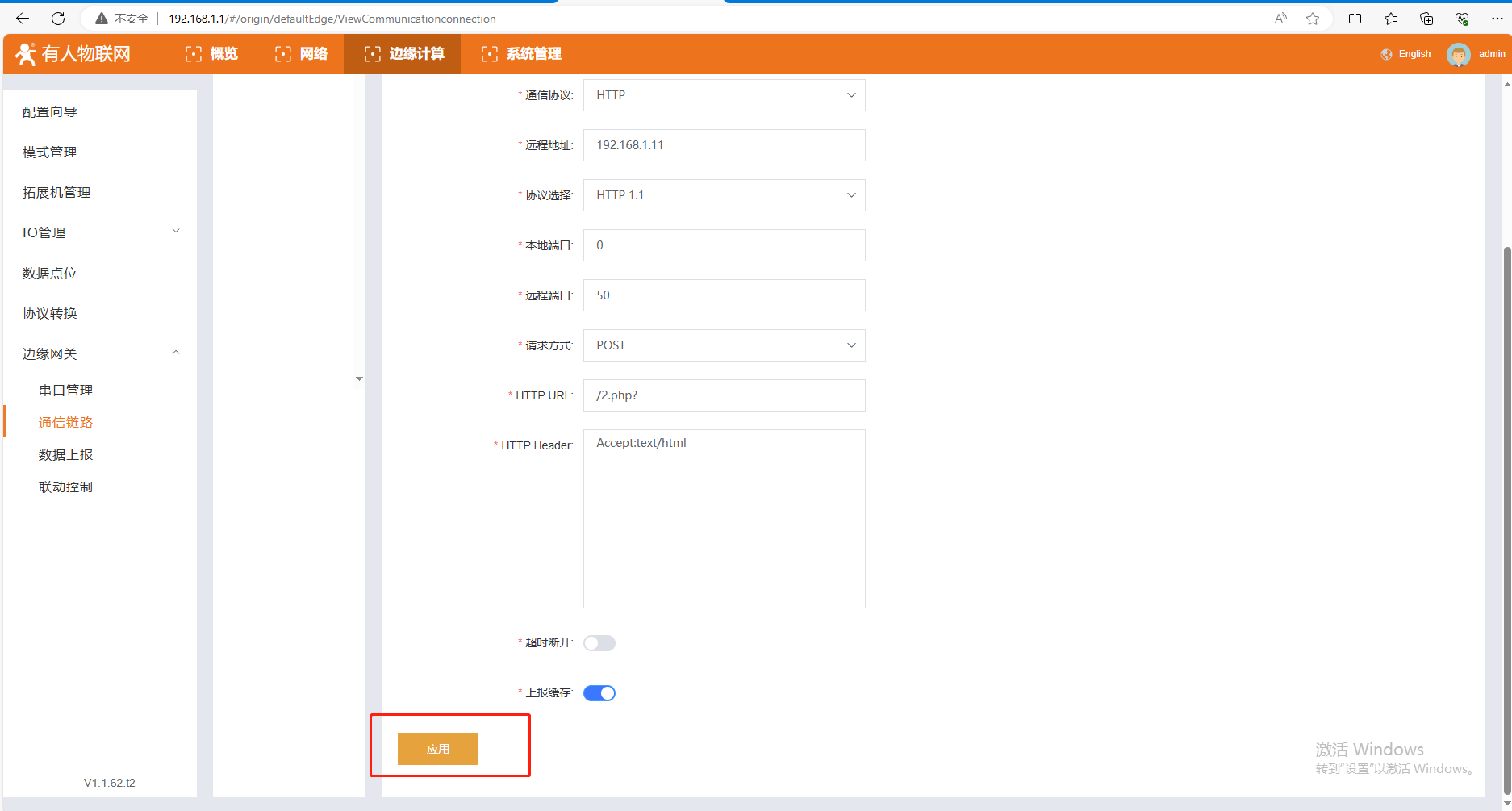Screen dimensions: 1512x811
Task: Select 数据上报 in the sidebar
Action: pyautogui.click(x=65, y=455)
